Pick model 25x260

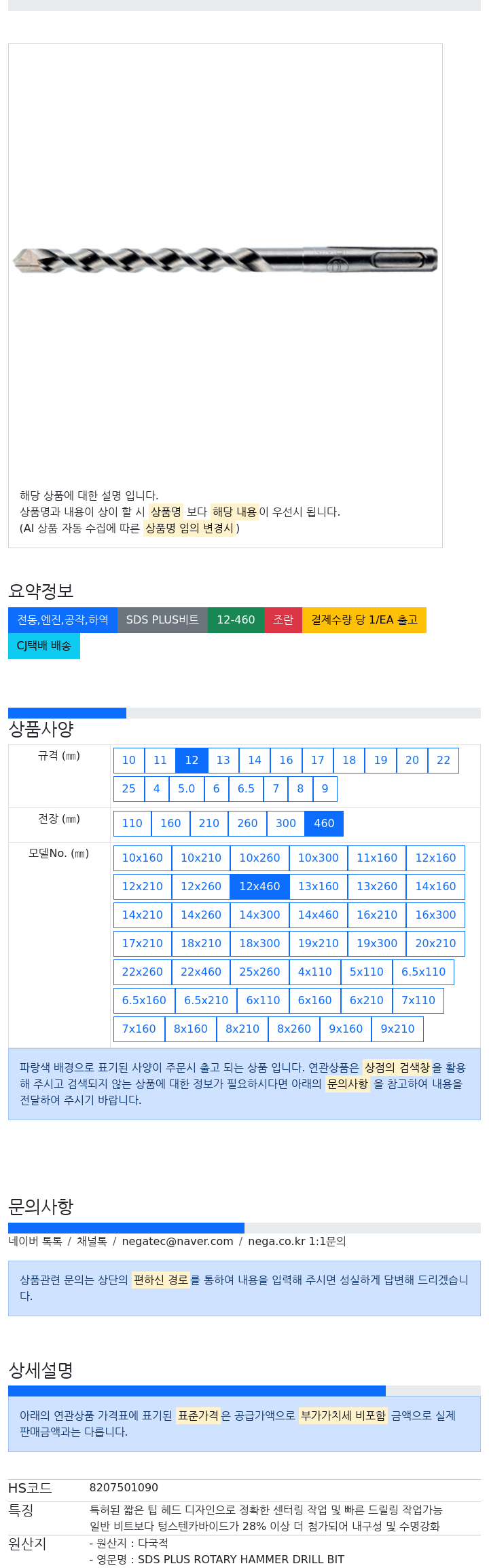pos(259,972)
